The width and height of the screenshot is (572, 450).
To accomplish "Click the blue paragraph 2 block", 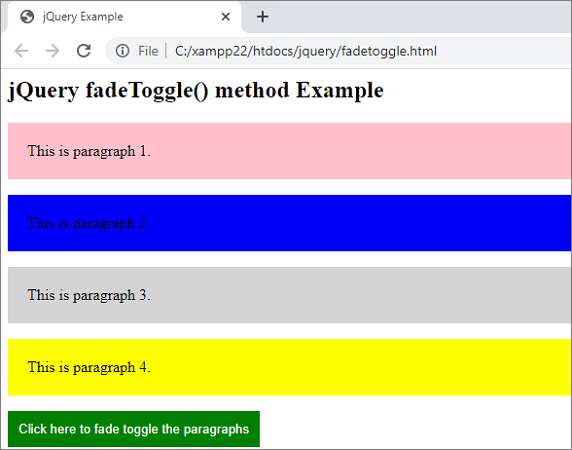I will 290,223.
